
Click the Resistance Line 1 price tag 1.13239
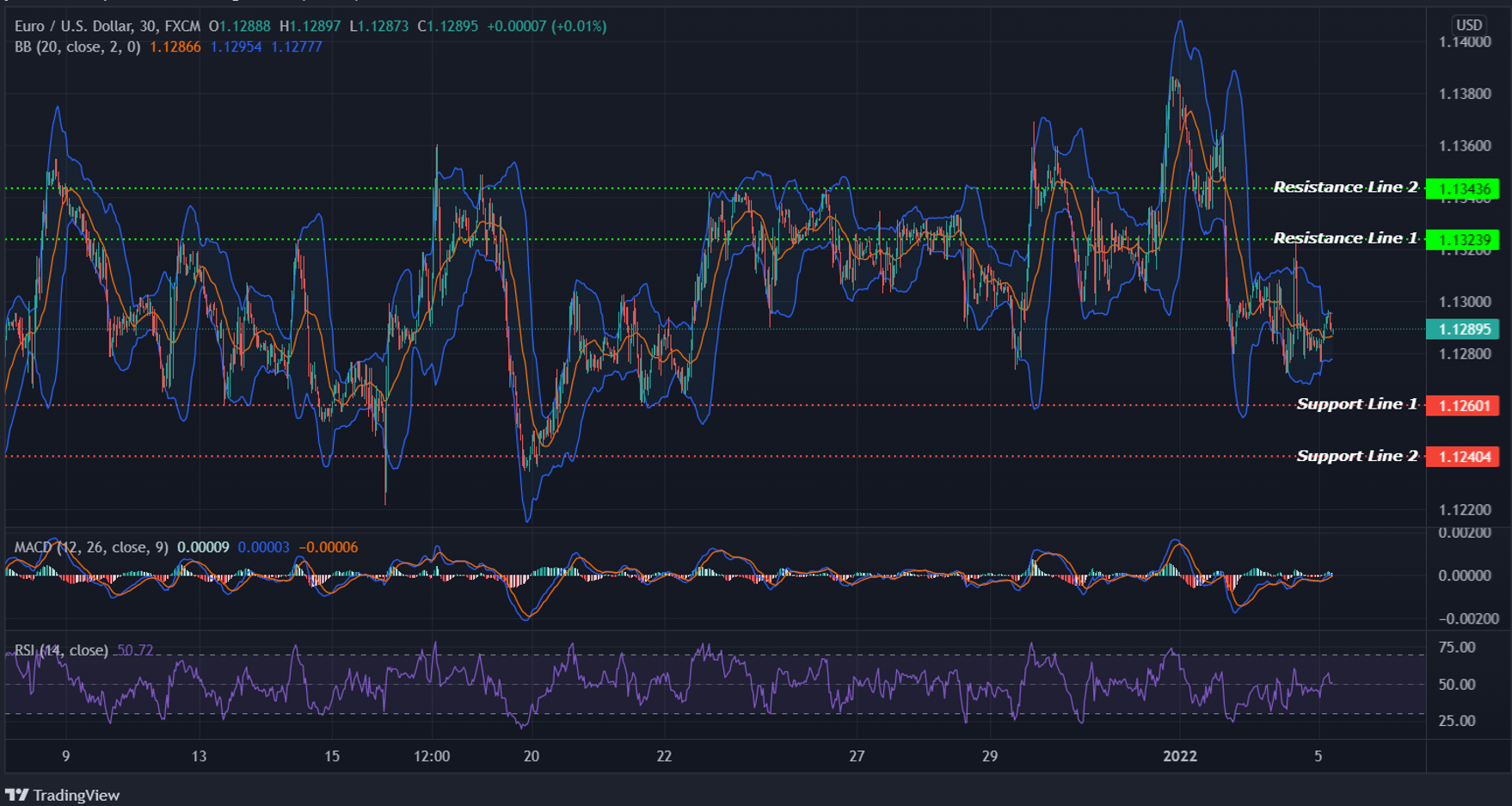[x=1466, y=240]
